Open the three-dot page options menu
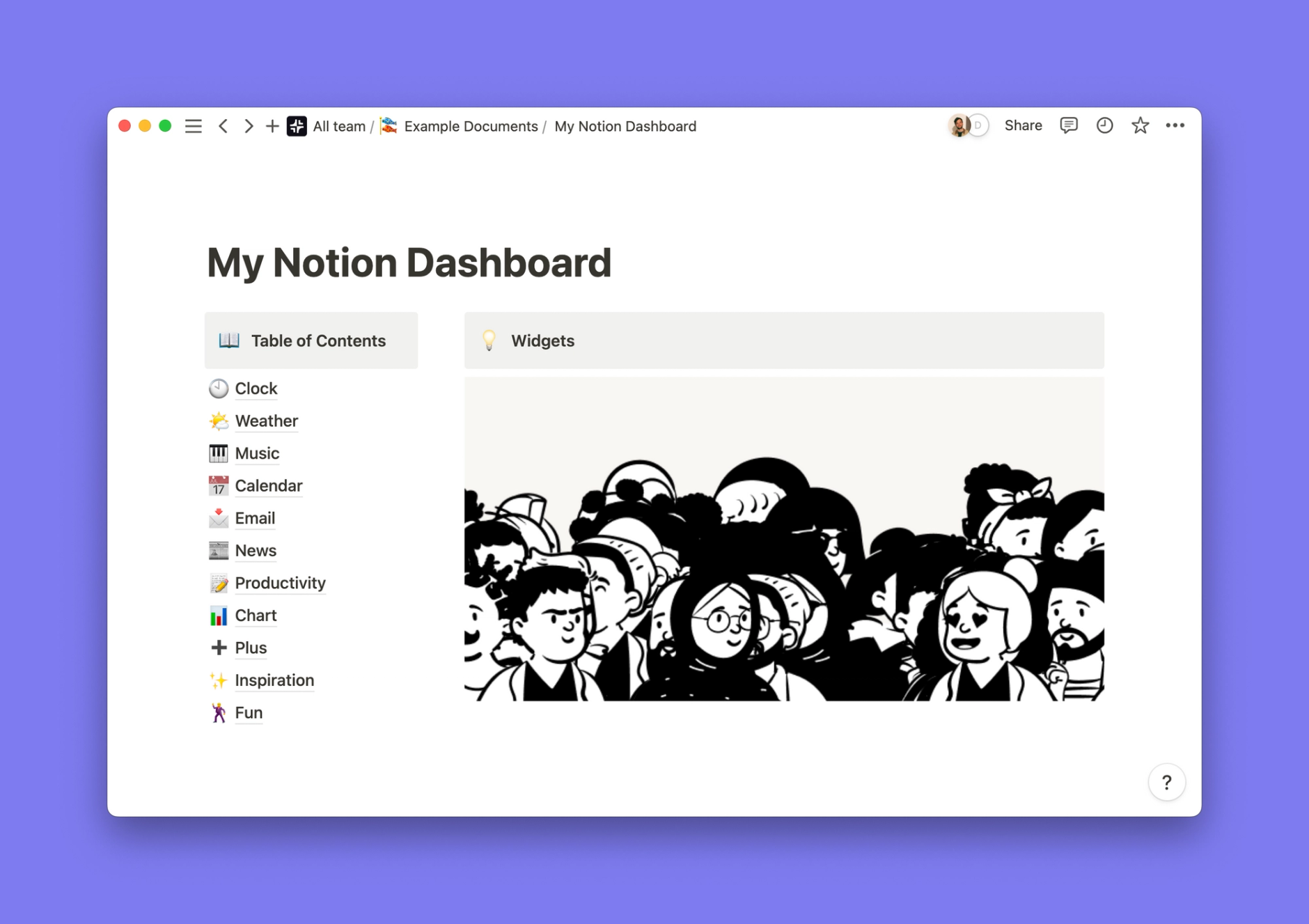The width and height of the screenshot is (1309, 924). (x=1175, y=125)
